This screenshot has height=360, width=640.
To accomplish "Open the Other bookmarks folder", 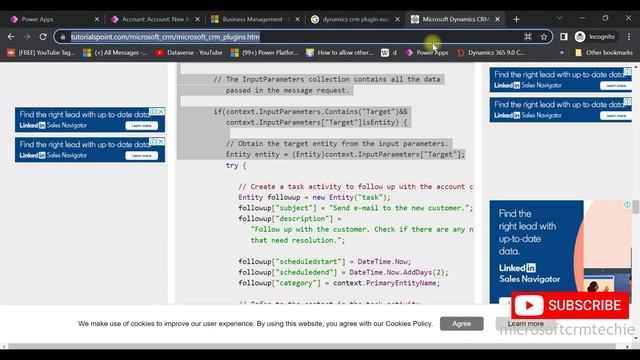I will click(x=604, y=53).
